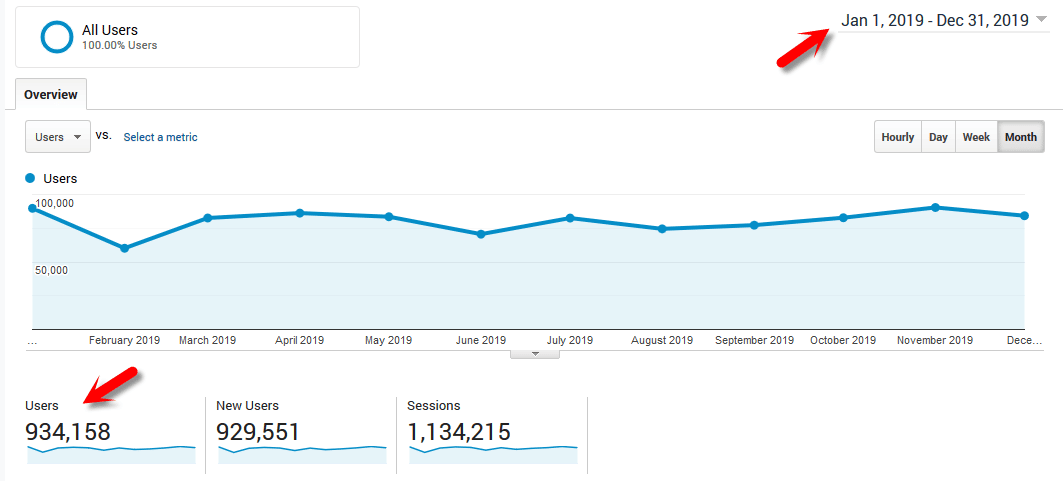Image resolution: width=1063 pixels, height=481 pixels.
Task: Select the Month granularity button
Action: click(1020, 137)
